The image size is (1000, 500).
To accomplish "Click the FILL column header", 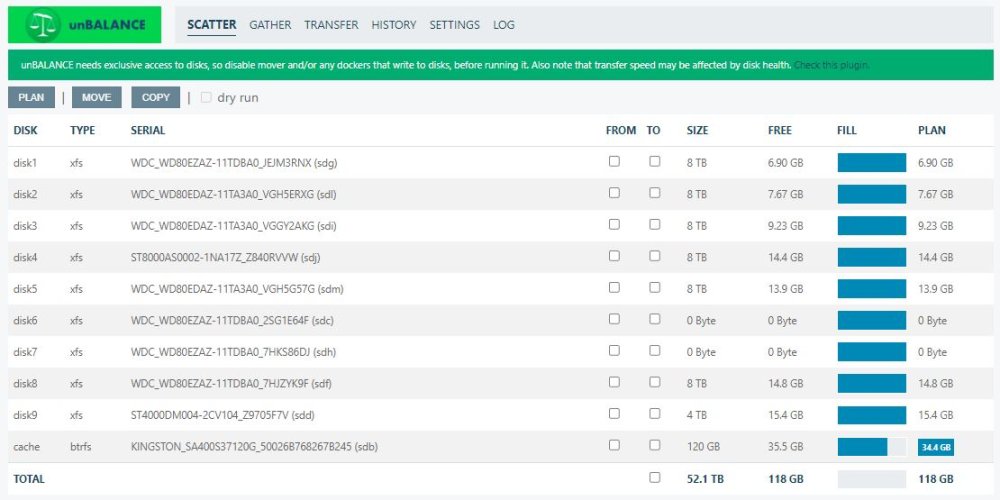I will click(847, 130).
